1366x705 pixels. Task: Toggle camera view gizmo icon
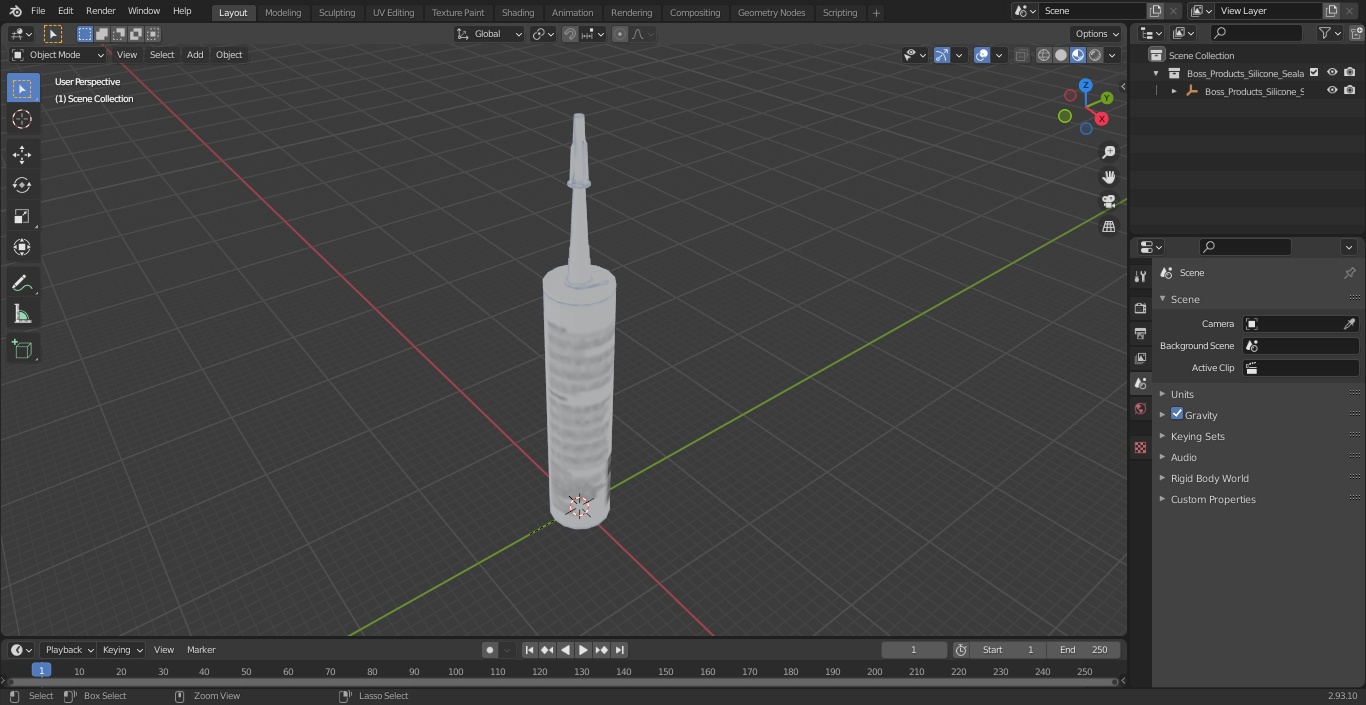click(x=1108, y=202)
